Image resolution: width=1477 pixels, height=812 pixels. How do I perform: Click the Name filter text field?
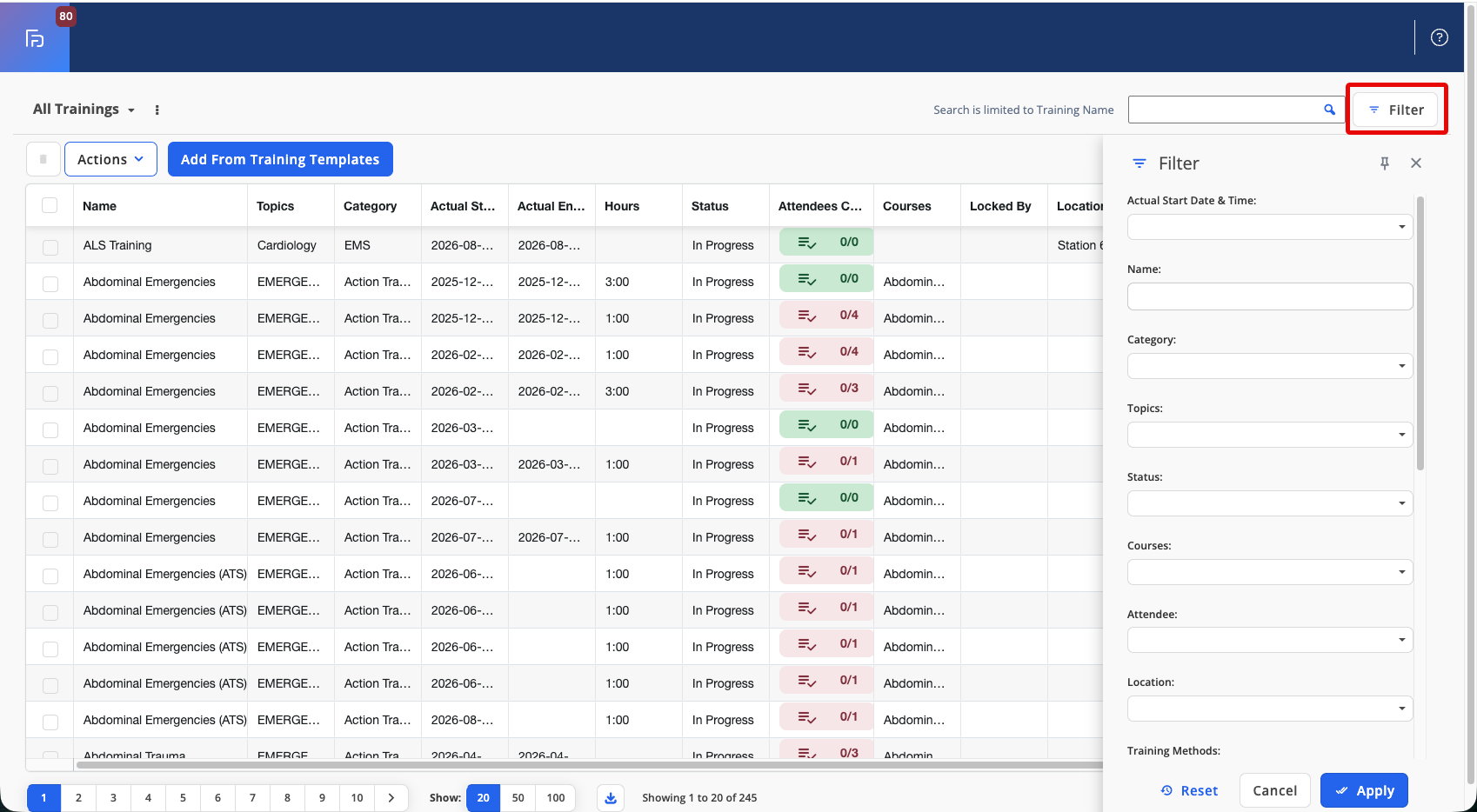click(1270, 296)
